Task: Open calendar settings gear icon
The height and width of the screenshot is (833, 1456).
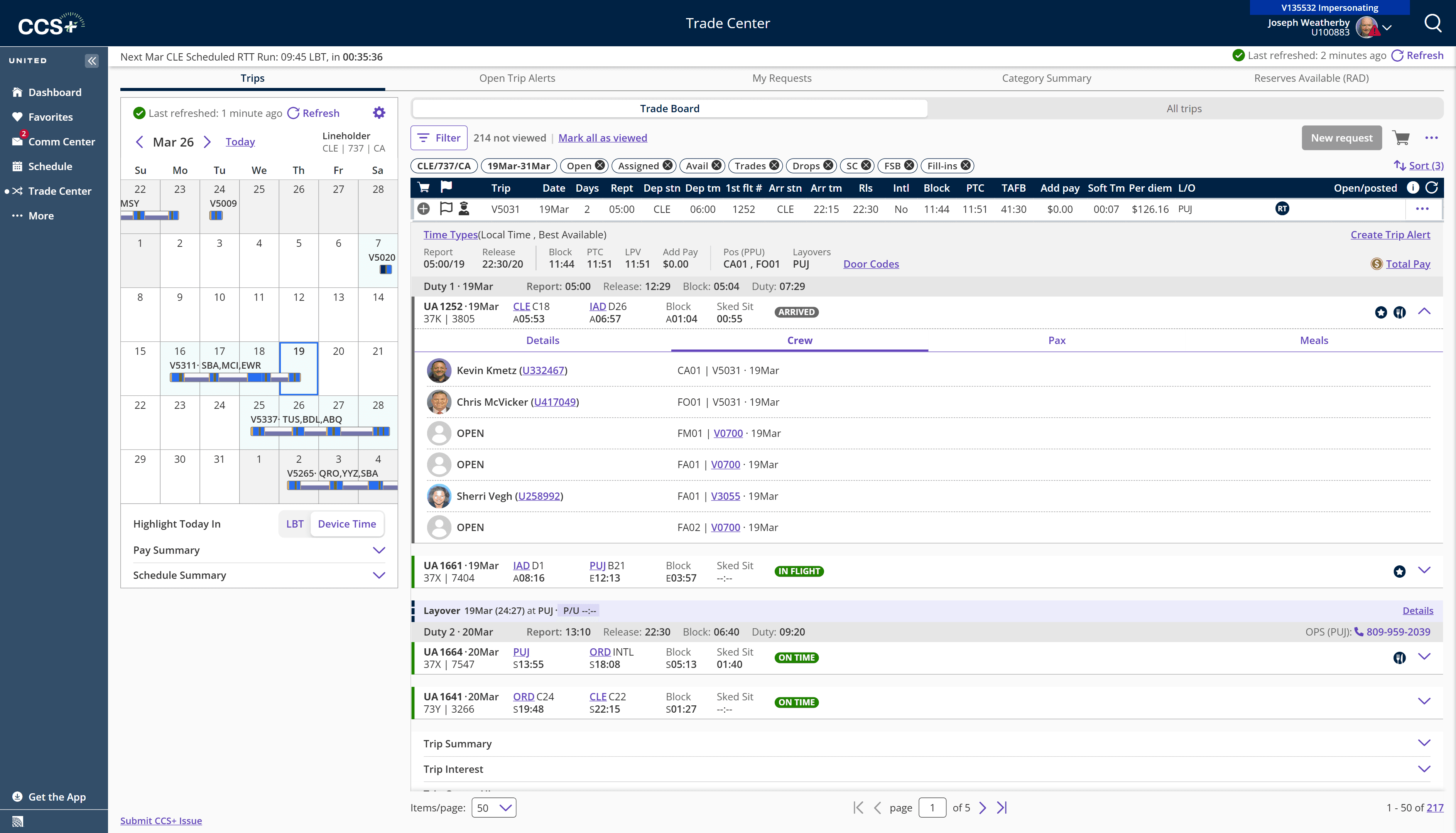Action: pyautogui.click(x=379, y=113)
